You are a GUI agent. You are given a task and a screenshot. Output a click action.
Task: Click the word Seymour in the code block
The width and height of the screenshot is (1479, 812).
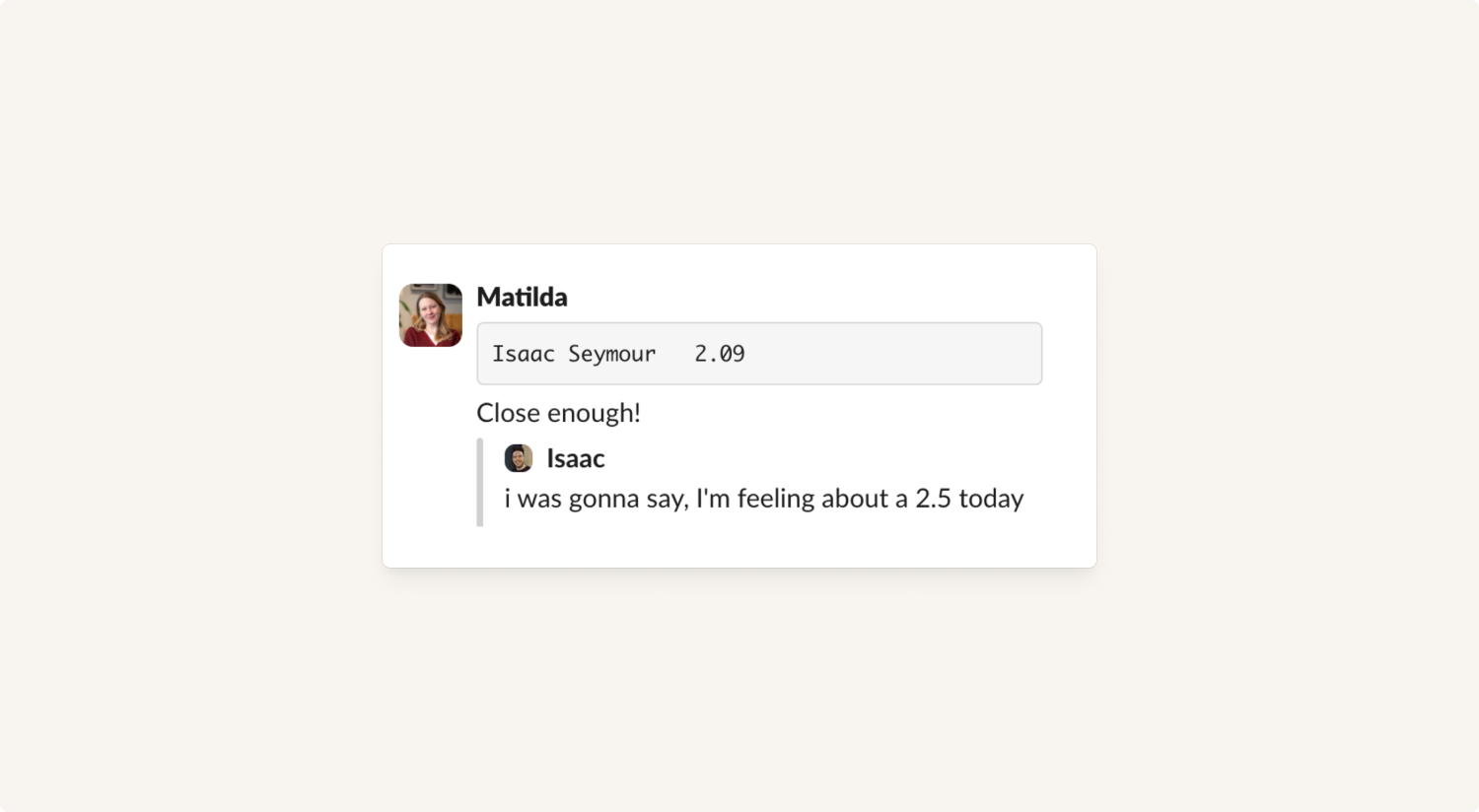(611, 354)
